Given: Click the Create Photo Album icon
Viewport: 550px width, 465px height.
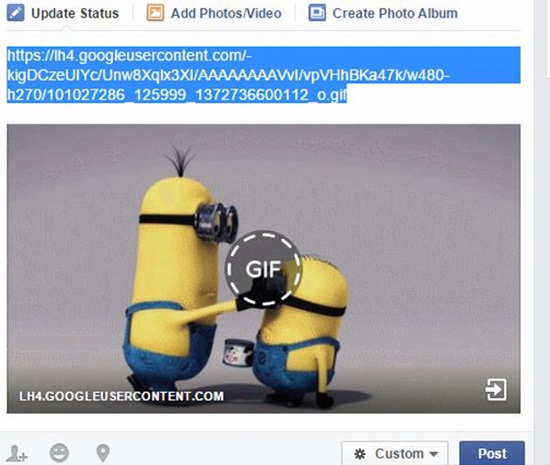Looking at the screenshot, I should tap(317, 13).
